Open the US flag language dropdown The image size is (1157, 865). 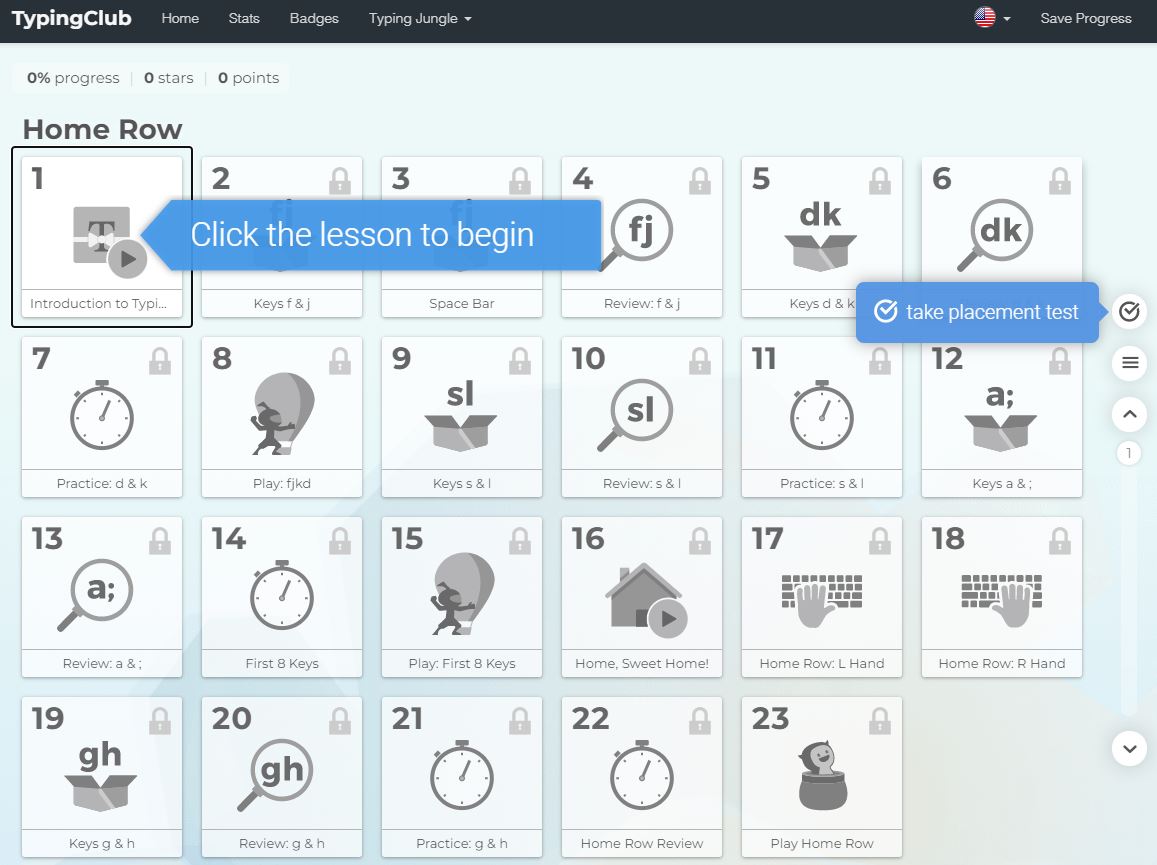click(x=992, y=18)
